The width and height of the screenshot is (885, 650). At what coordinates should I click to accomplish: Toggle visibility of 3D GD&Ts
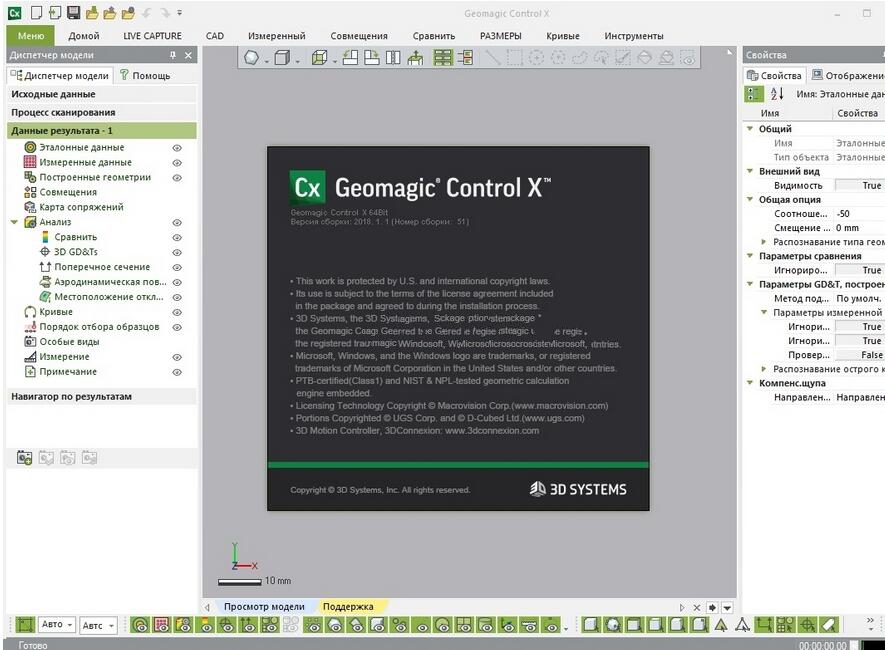click(177, 252)
